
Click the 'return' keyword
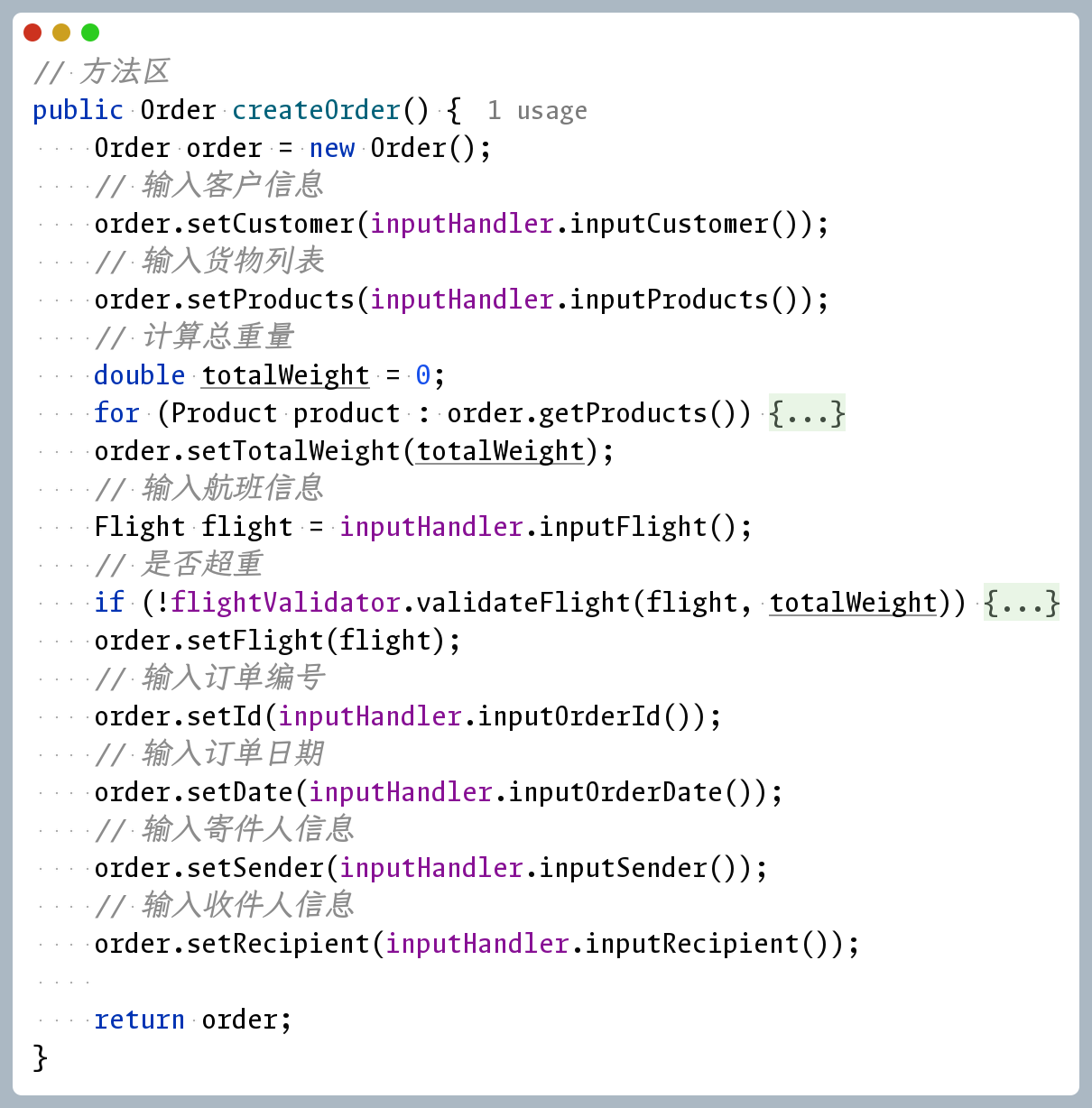[x=140, y=1020]
